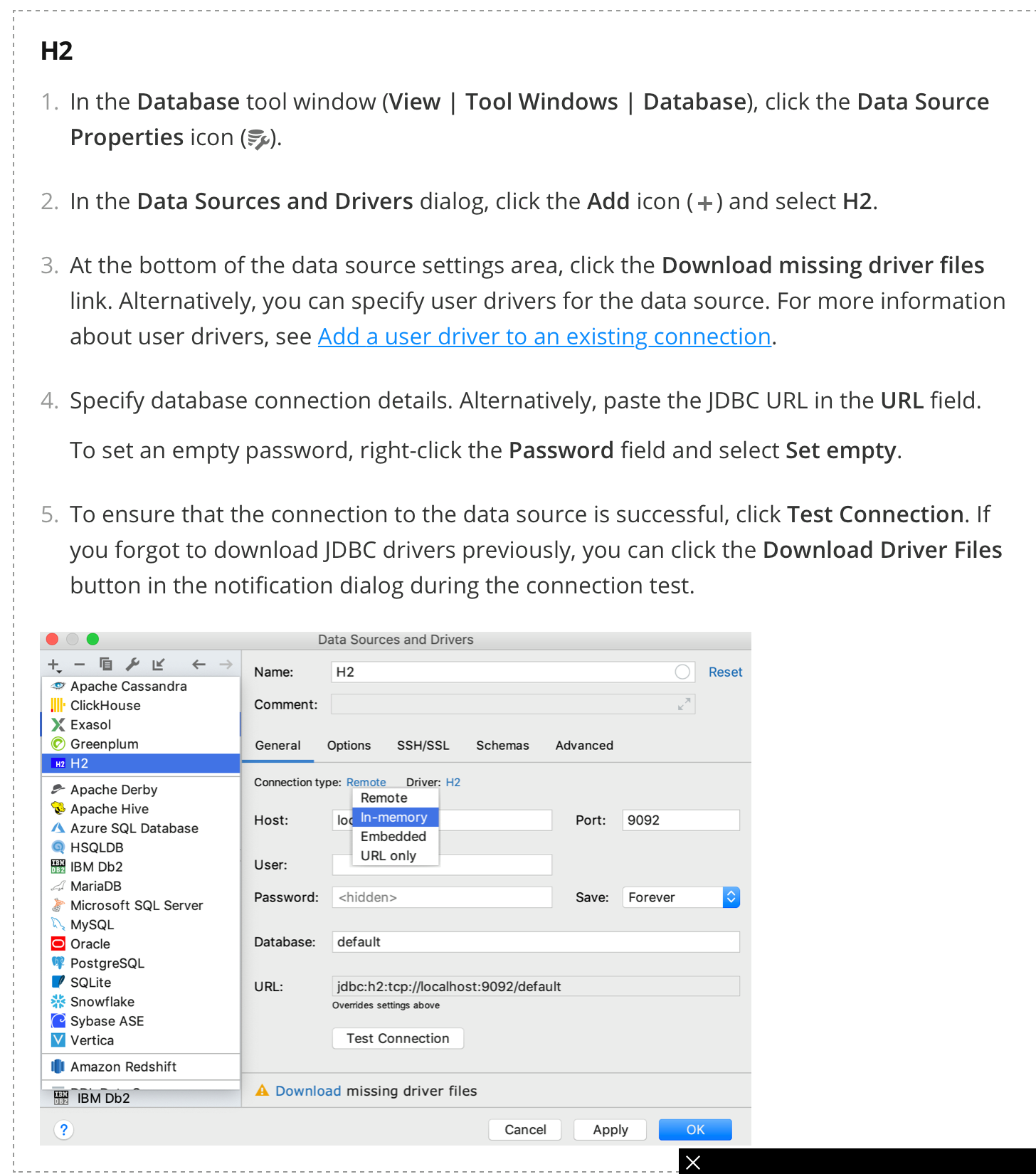Viewport: 1036px width, 1174px height.
Task: Select the IBM Db2 entry below HSQLDB
Action: click(141, 867)
